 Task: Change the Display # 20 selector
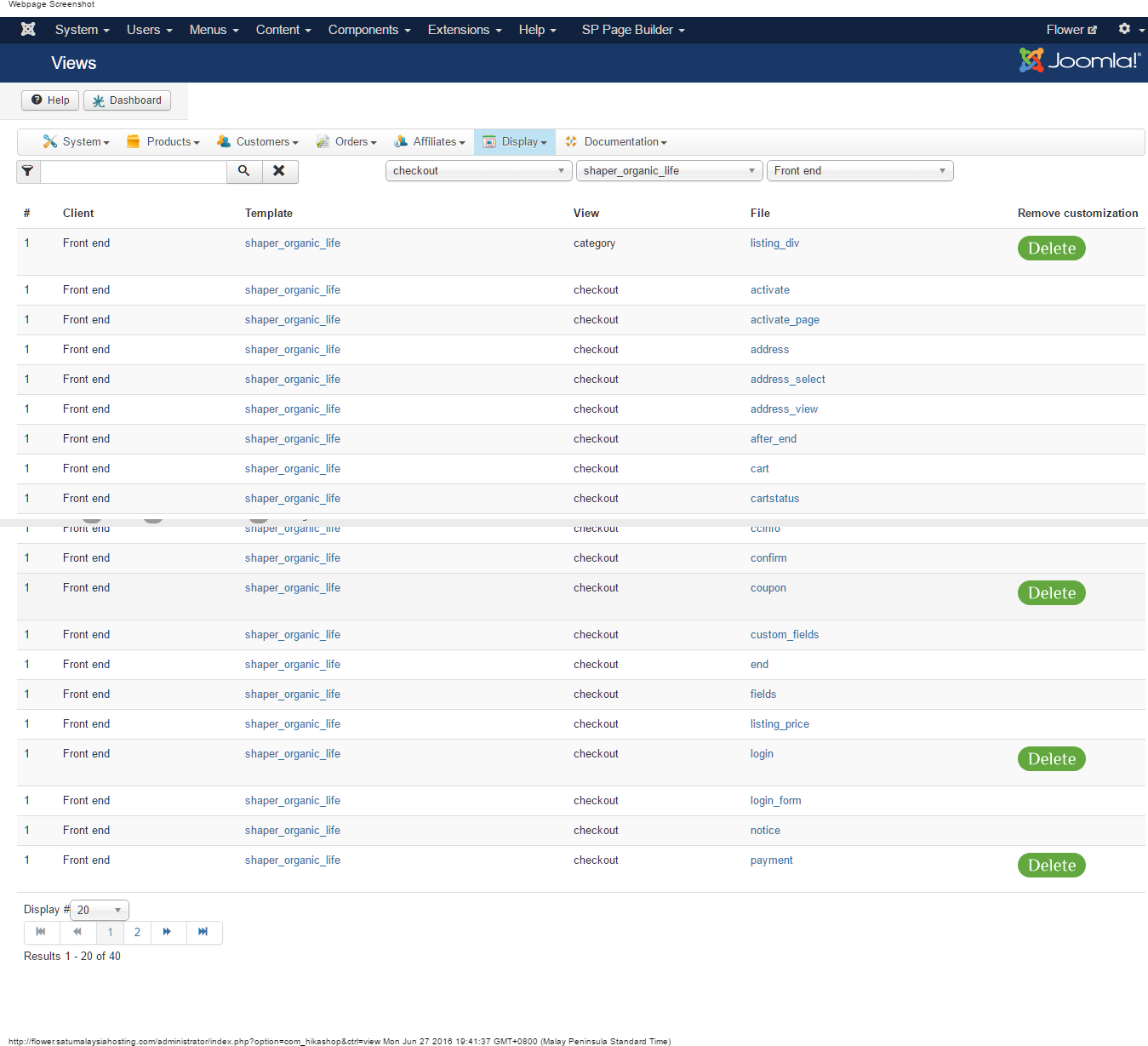[100, 910]
